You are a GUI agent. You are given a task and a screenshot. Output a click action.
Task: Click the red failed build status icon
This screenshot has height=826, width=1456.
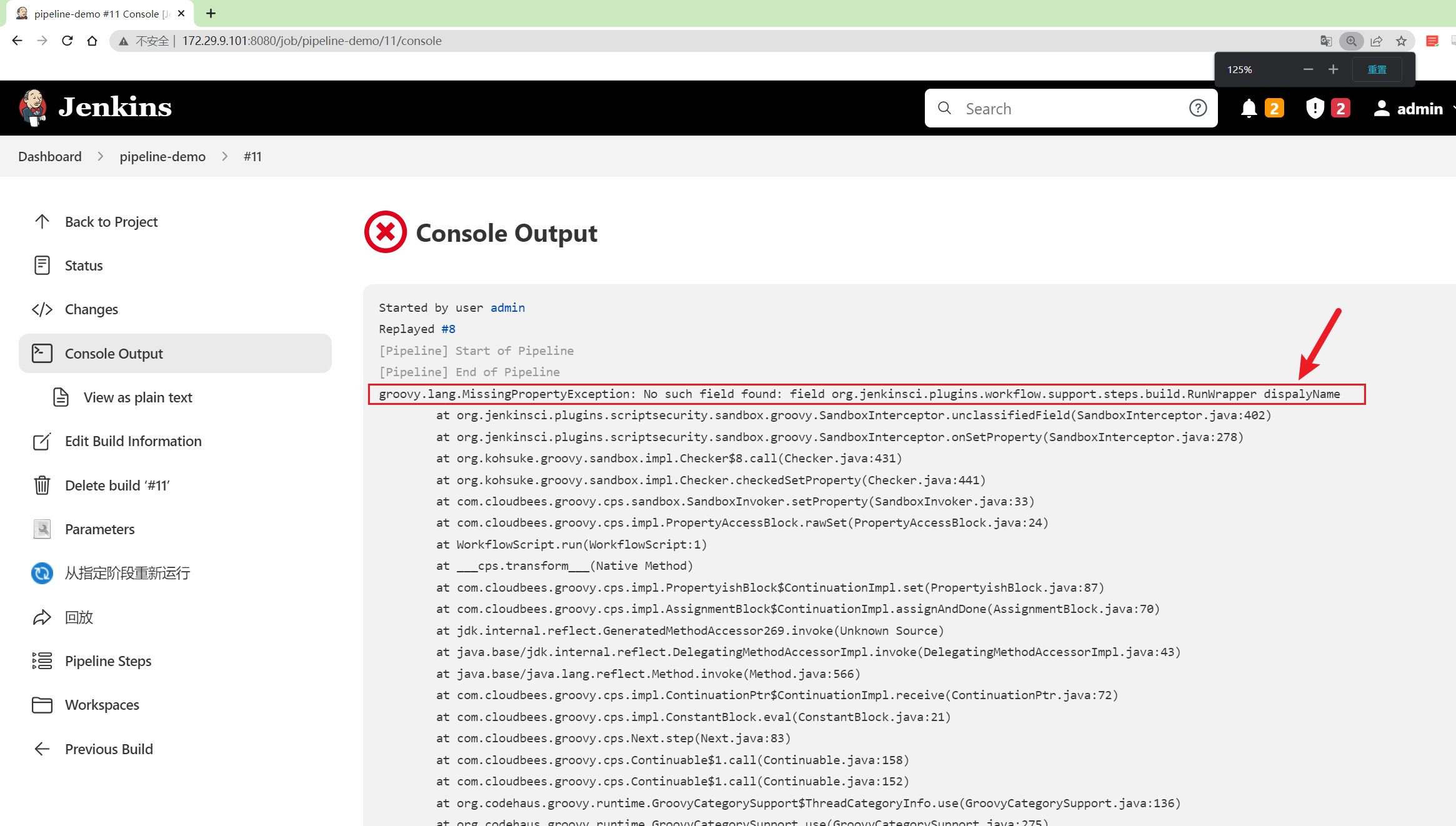point(386,232)
